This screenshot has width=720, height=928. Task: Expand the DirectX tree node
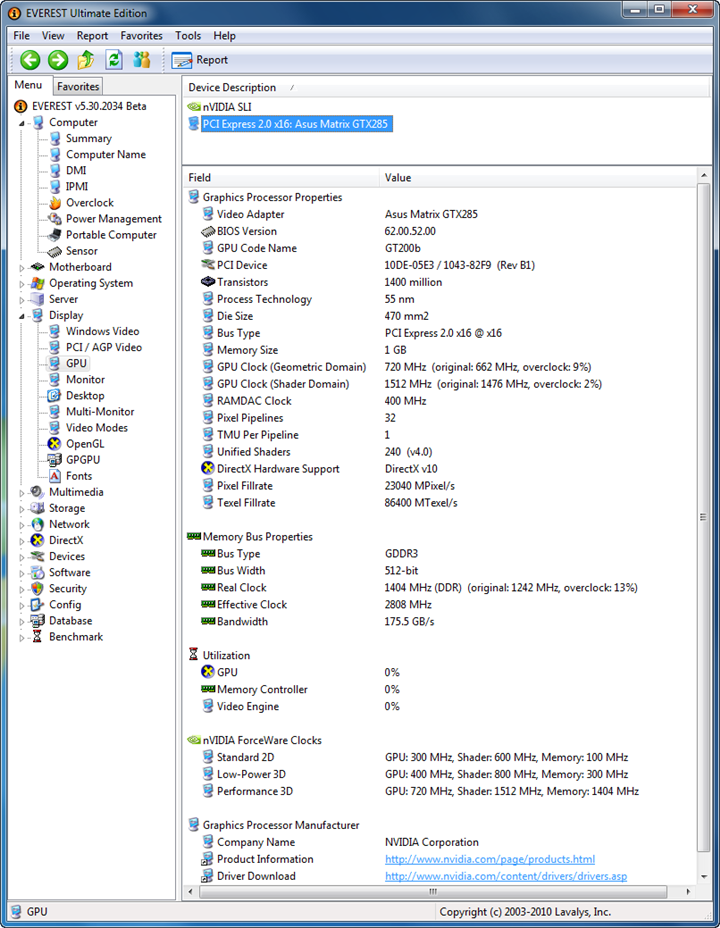22,541
